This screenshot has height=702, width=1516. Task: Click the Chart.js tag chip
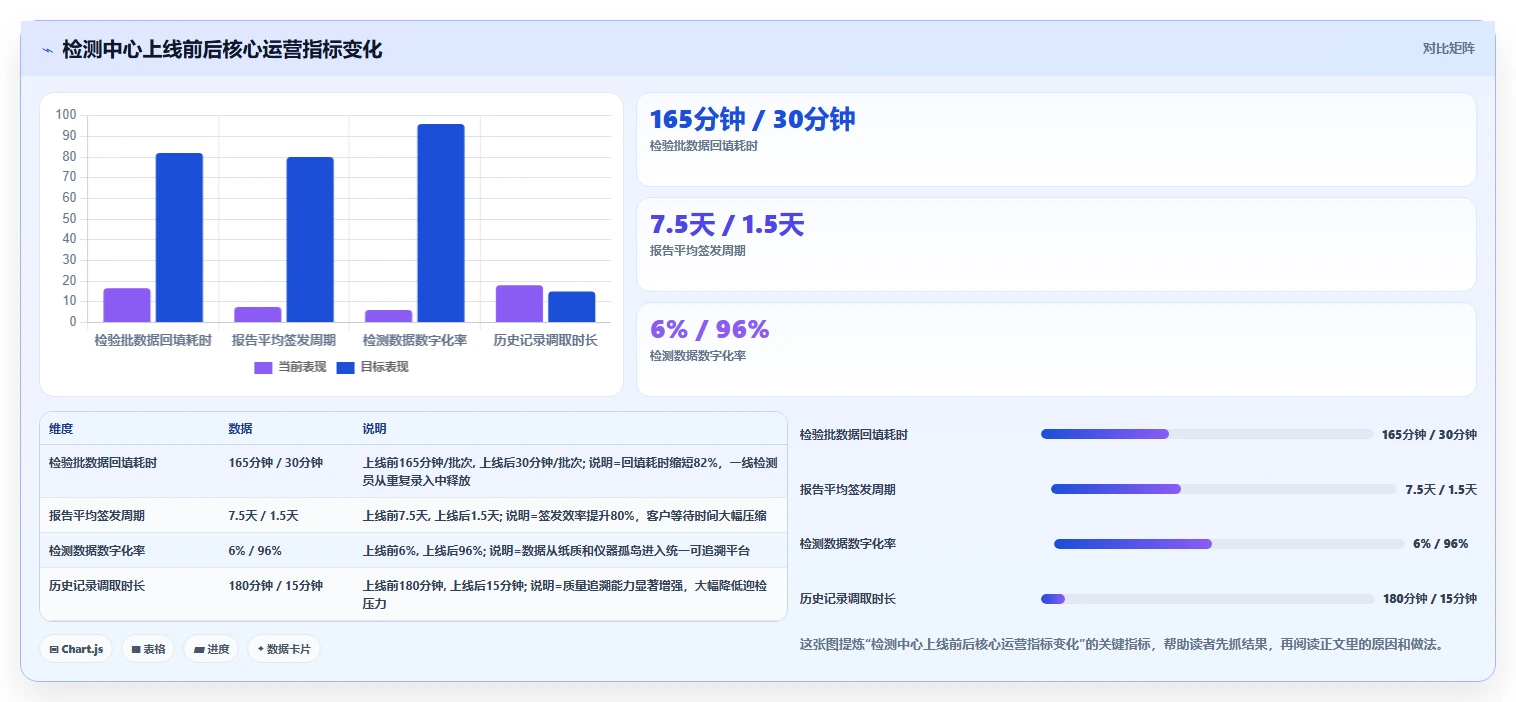(76, 649)
